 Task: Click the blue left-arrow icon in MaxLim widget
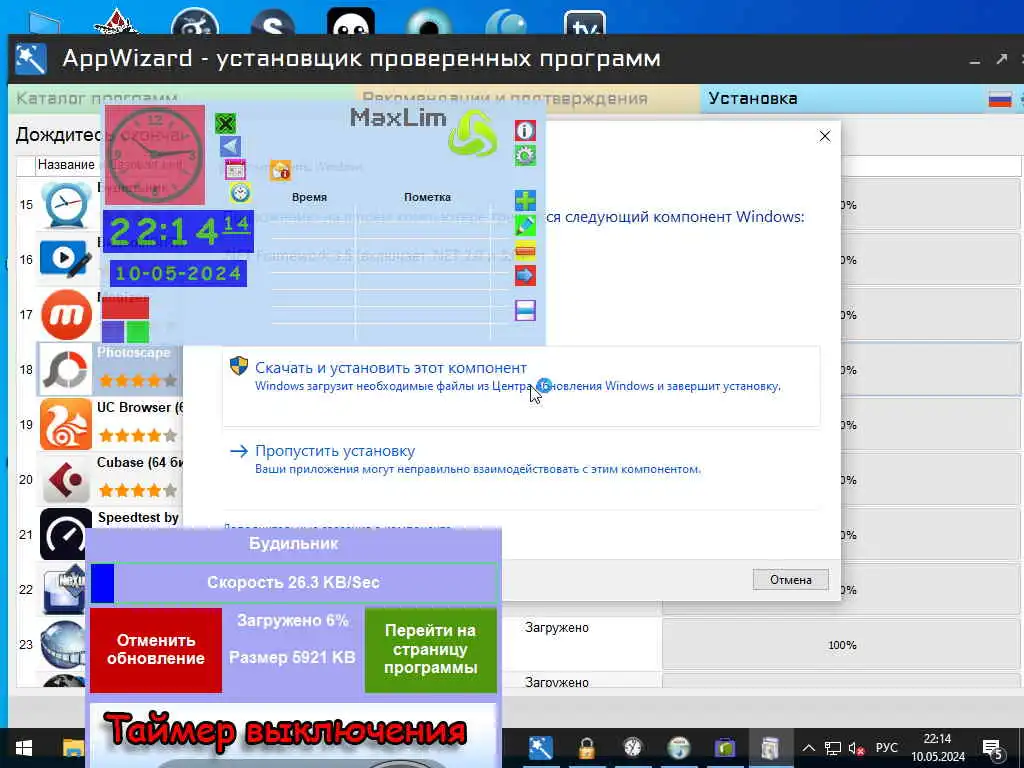coord(230,146)
